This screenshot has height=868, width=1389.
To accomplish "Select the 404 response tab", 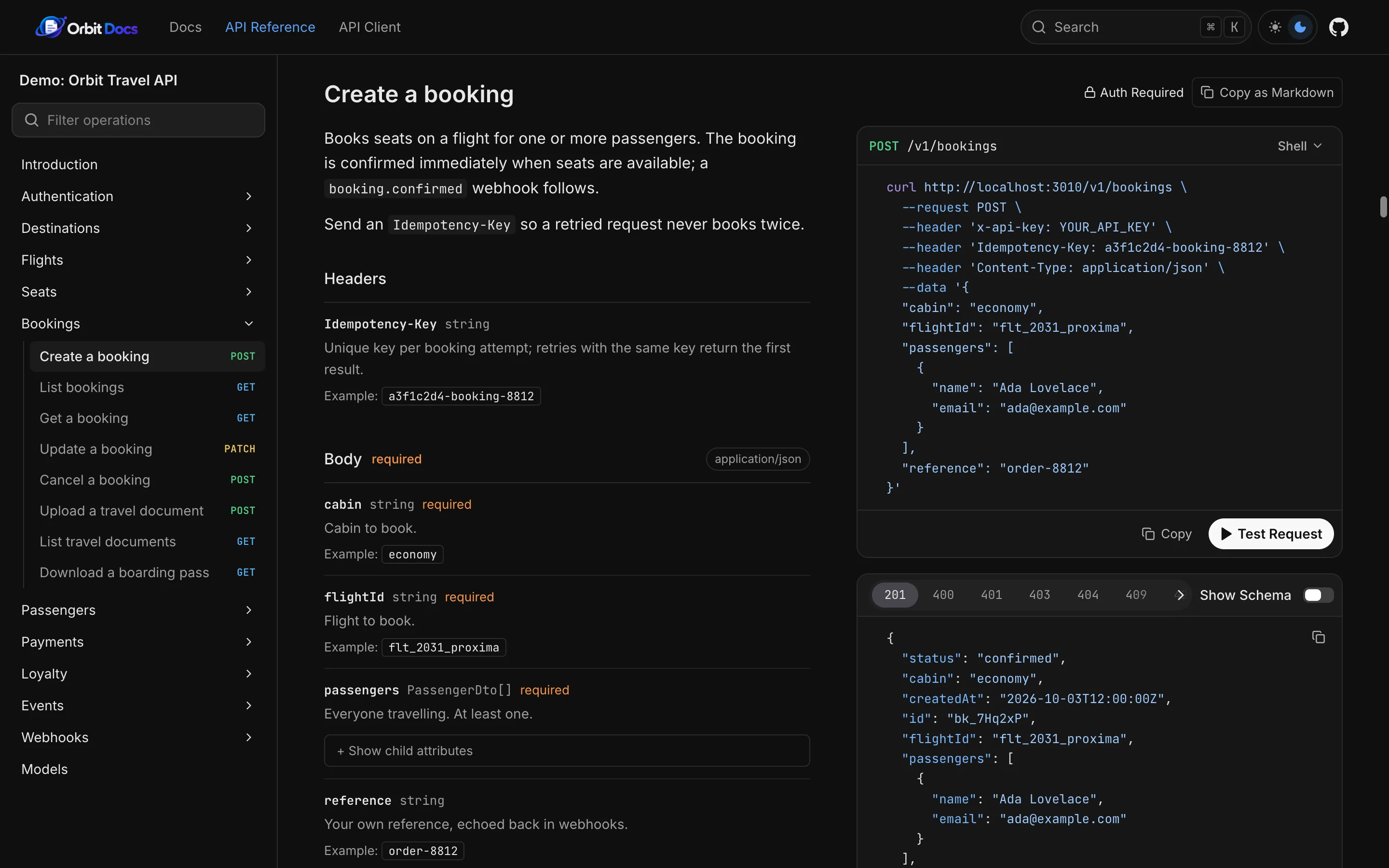I will click(1088, 596).
